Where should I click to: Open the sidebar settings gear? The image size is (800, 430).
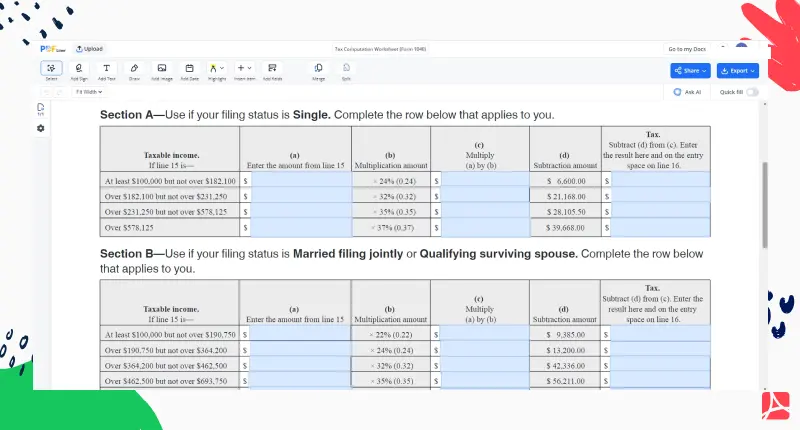point(41,129)
